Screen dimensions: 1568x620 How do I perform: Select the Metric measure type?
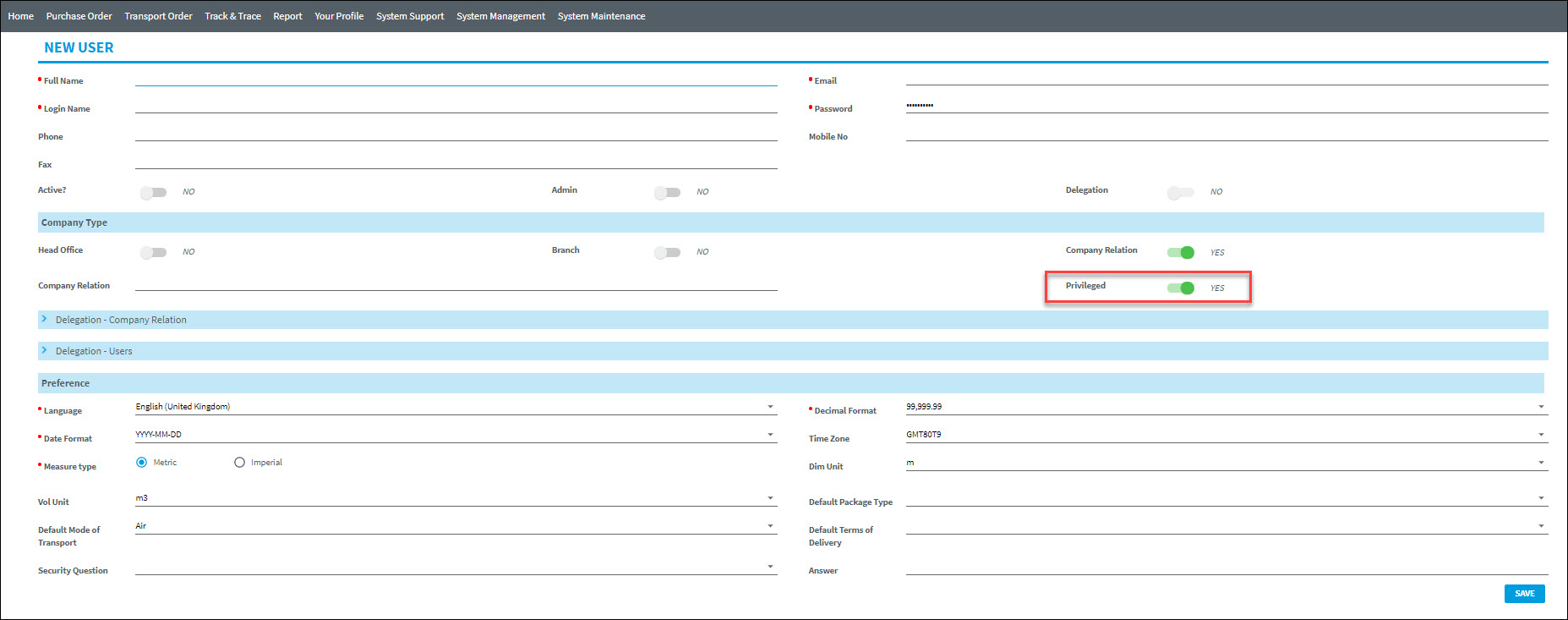pos(141,463)
